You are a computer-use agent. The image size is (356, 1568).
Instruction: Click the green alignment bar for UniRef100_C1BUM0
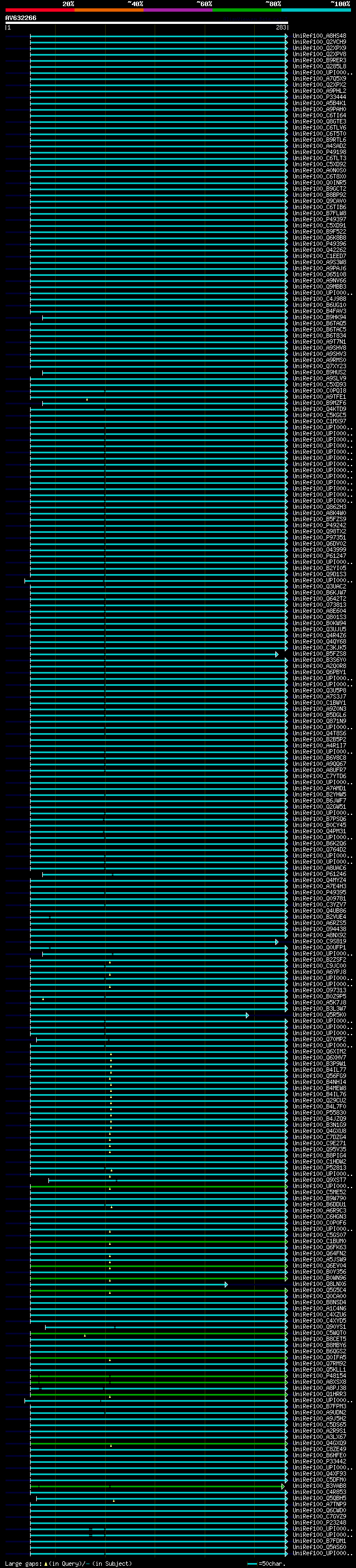(x=159, y=1241)
